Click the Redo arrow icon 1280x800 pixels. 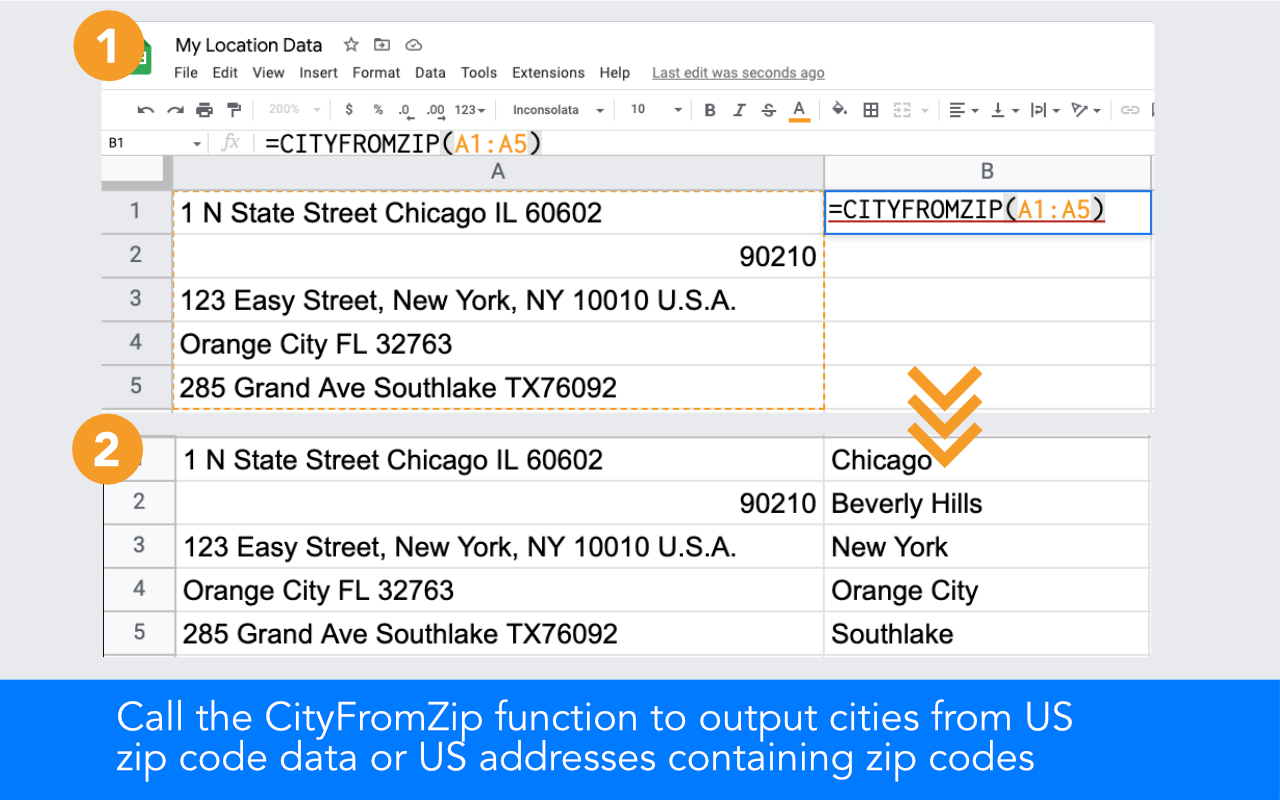175,110
